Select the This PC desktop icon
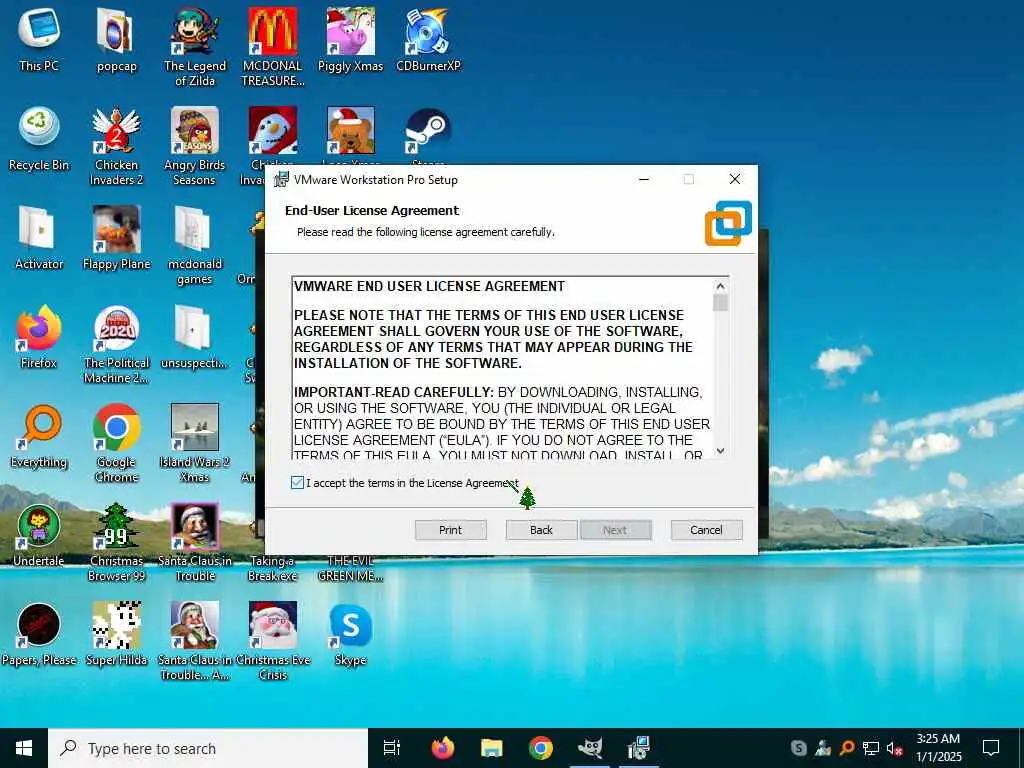Image resolution: width=1024 pixels, height=768 pixels. pos(39,40)
